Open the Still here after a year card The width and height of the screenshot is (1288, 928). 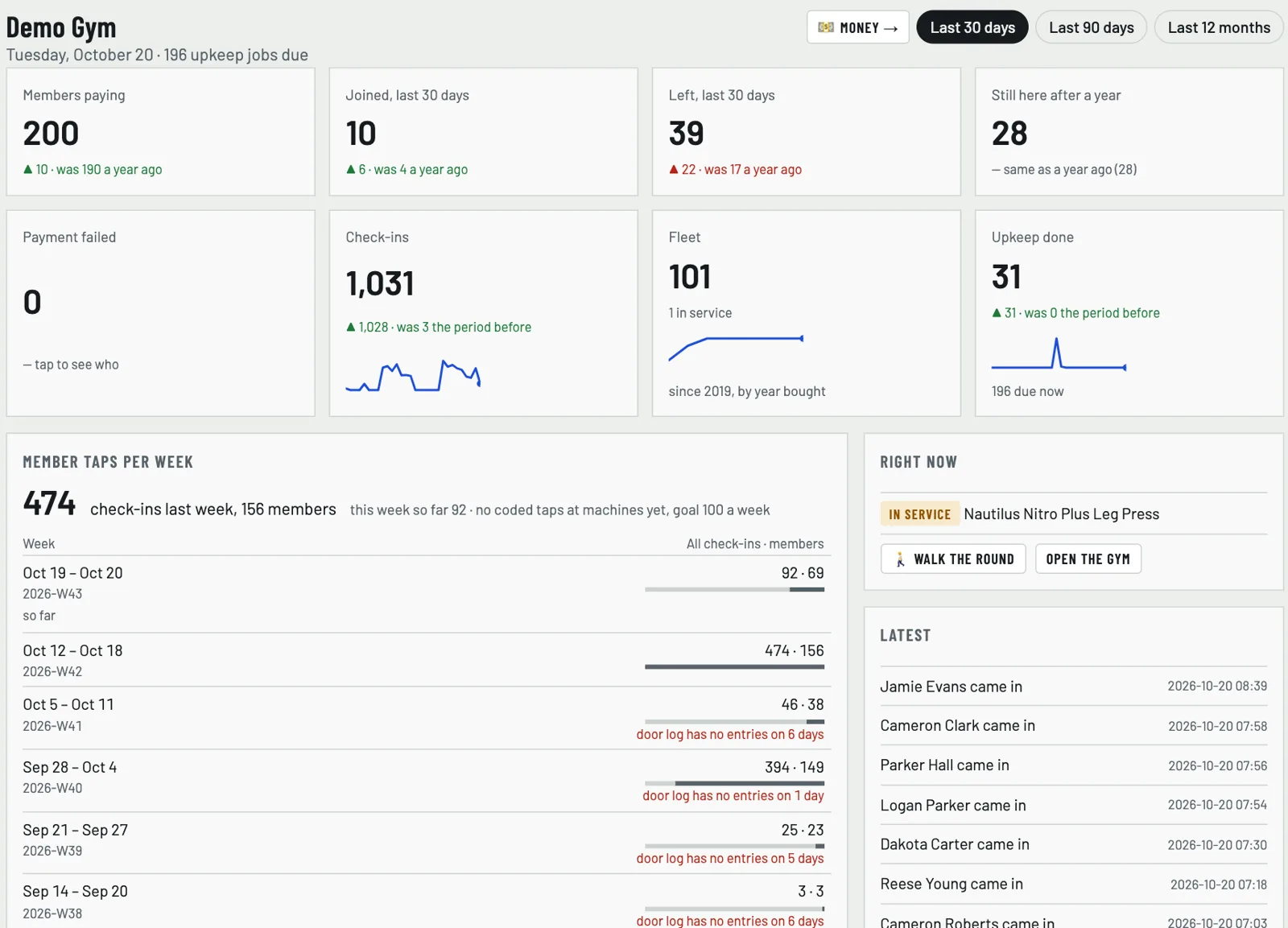click(x=1129, y=132)
